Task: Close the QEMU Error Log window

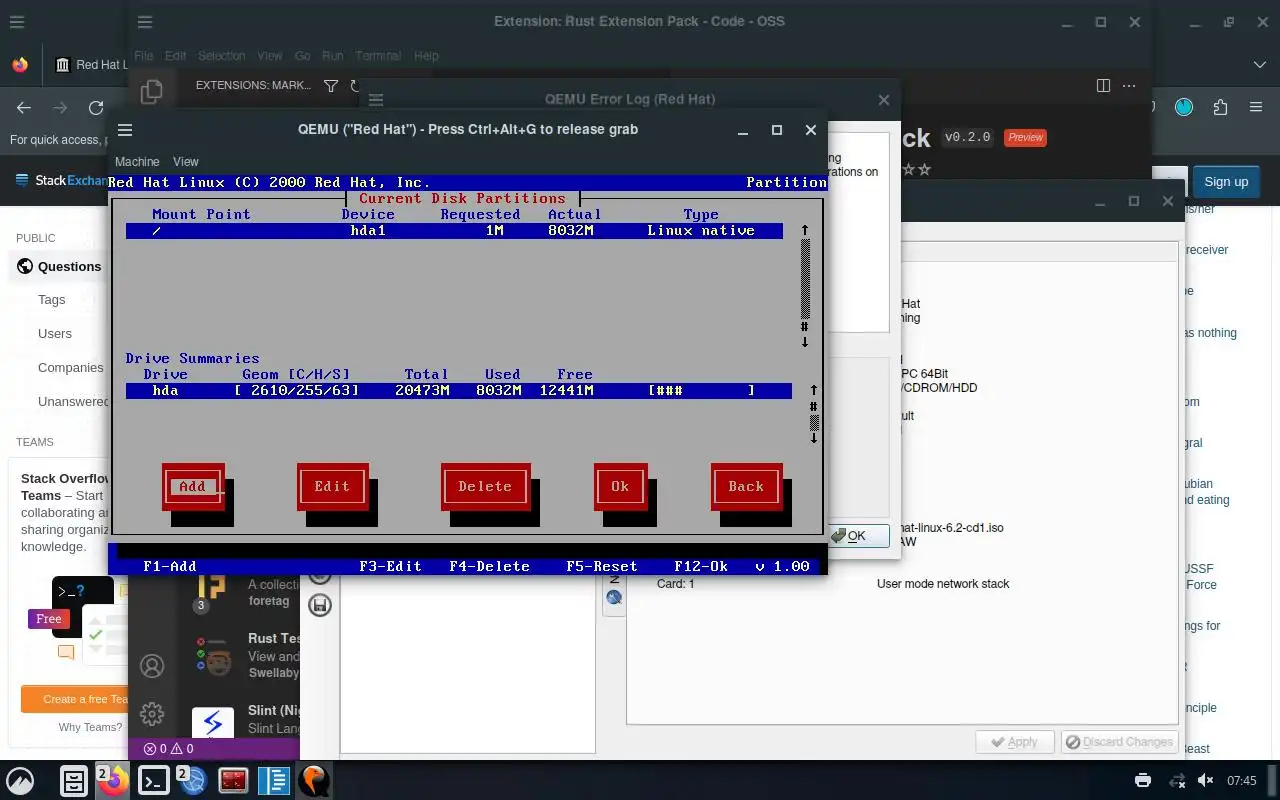Action: coord(883,100)
